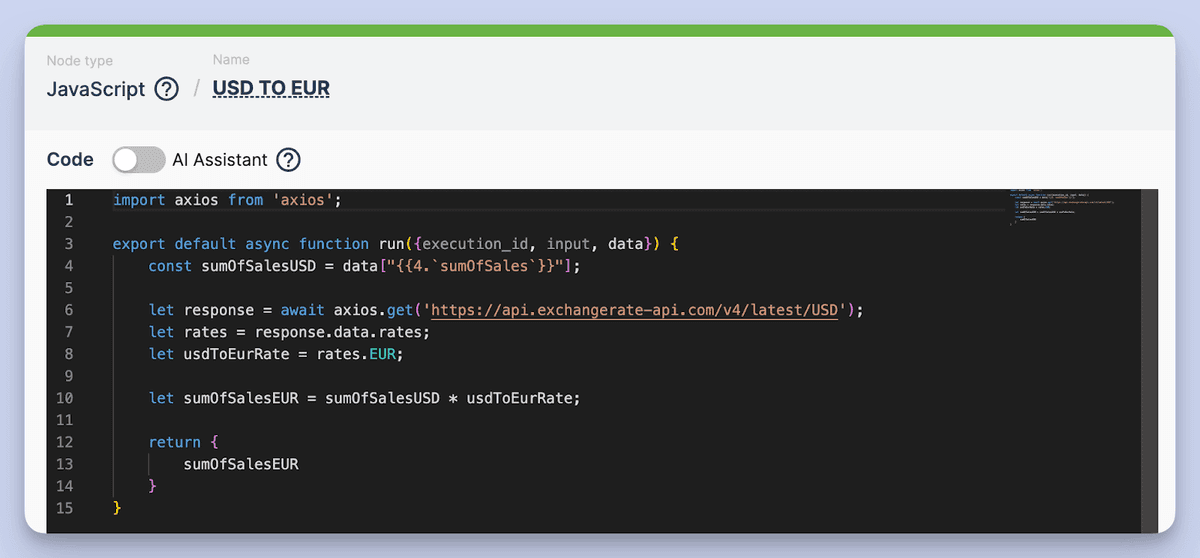Click line number 1 in the gutter
This screenshot has height=558, width=1200.
(69, 200)
